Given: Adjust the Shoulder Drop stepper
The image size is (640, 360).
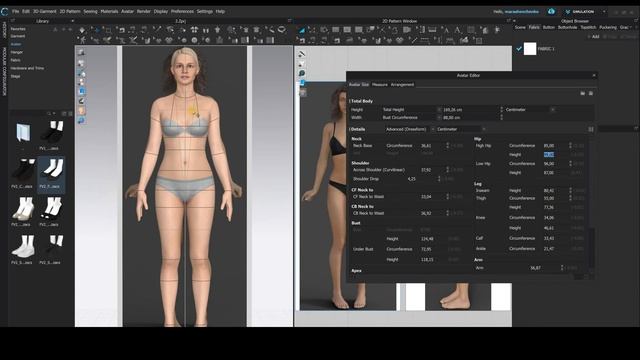Looking at the screenshot, I should (x=439, y=179).
